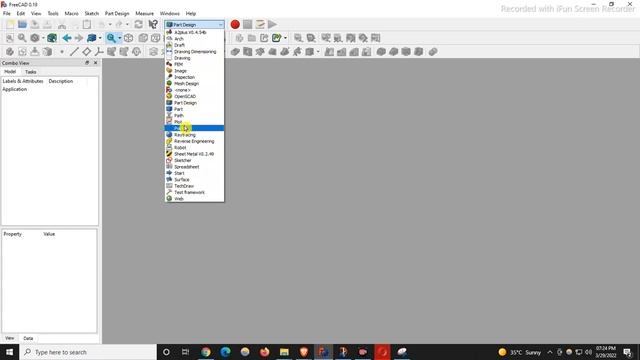Open the Macro menu

[71, 13]
